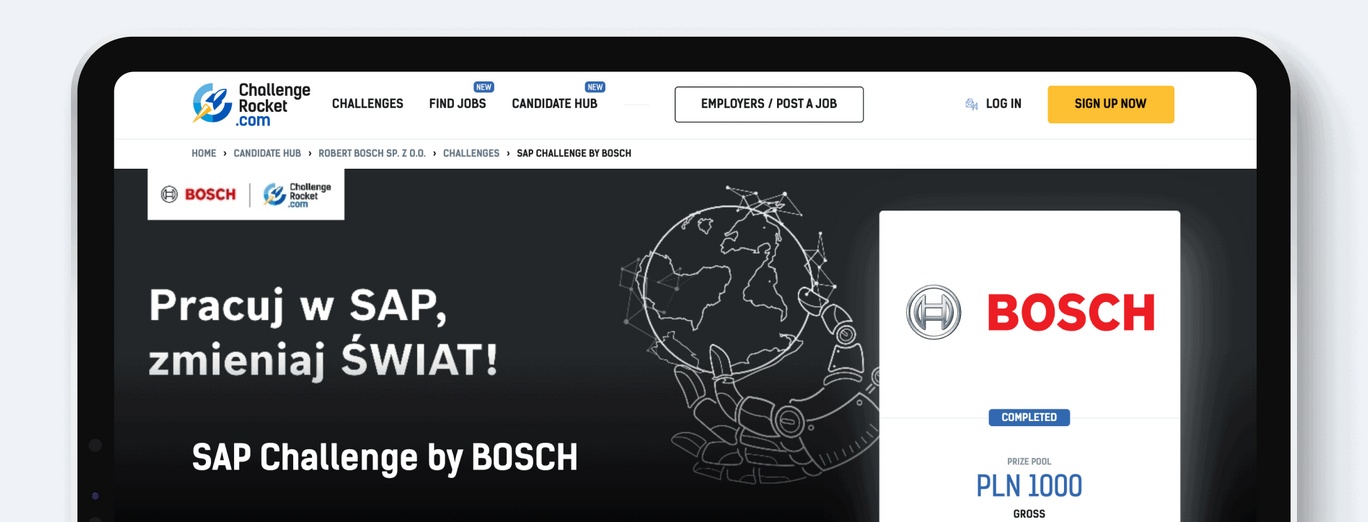The height and width of the screenshot is (522, 1368).
Task: Click the Gross label below the prize
Action: coord(1029,514)
